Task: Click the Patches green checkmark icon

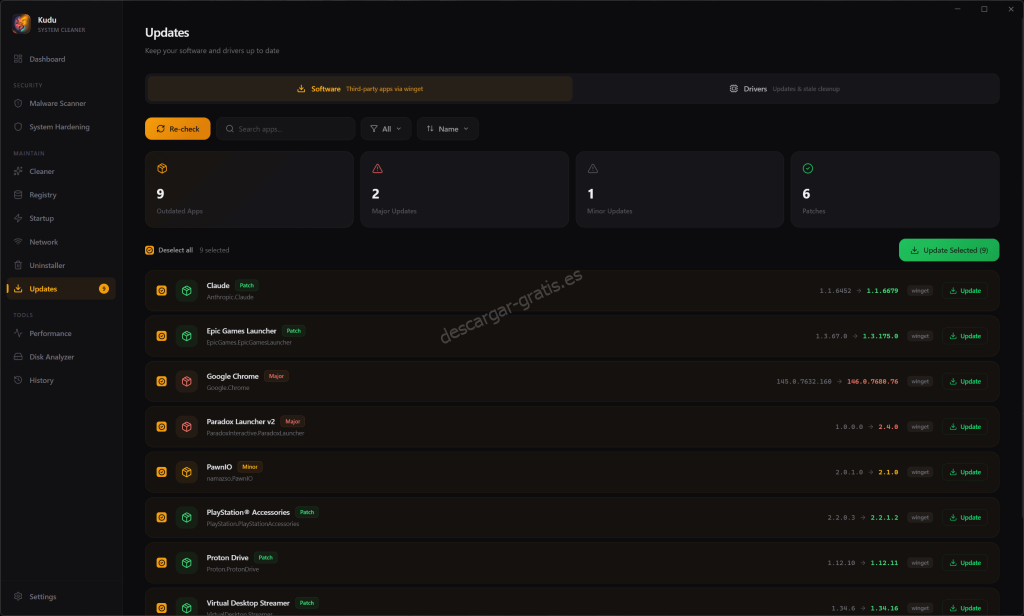Action: [808, 169]
